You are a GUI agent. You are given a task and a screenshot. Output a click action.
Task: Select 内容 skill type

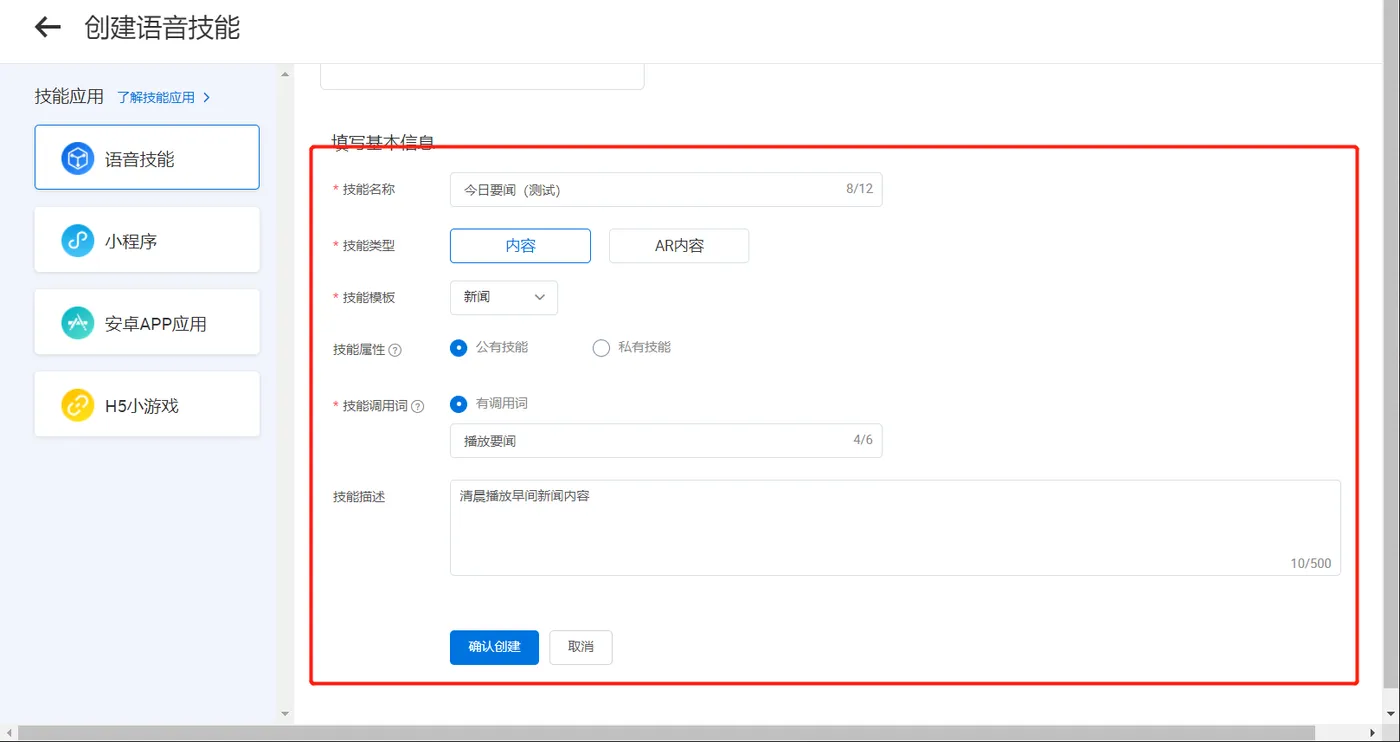[520, 246]
